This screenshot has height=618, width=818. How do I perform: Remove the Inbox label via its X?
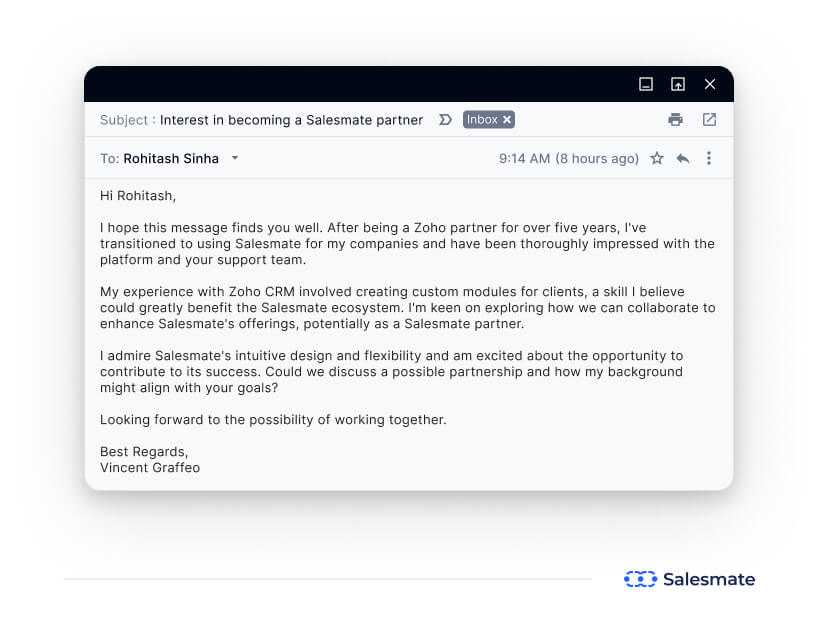coord(506,119)
